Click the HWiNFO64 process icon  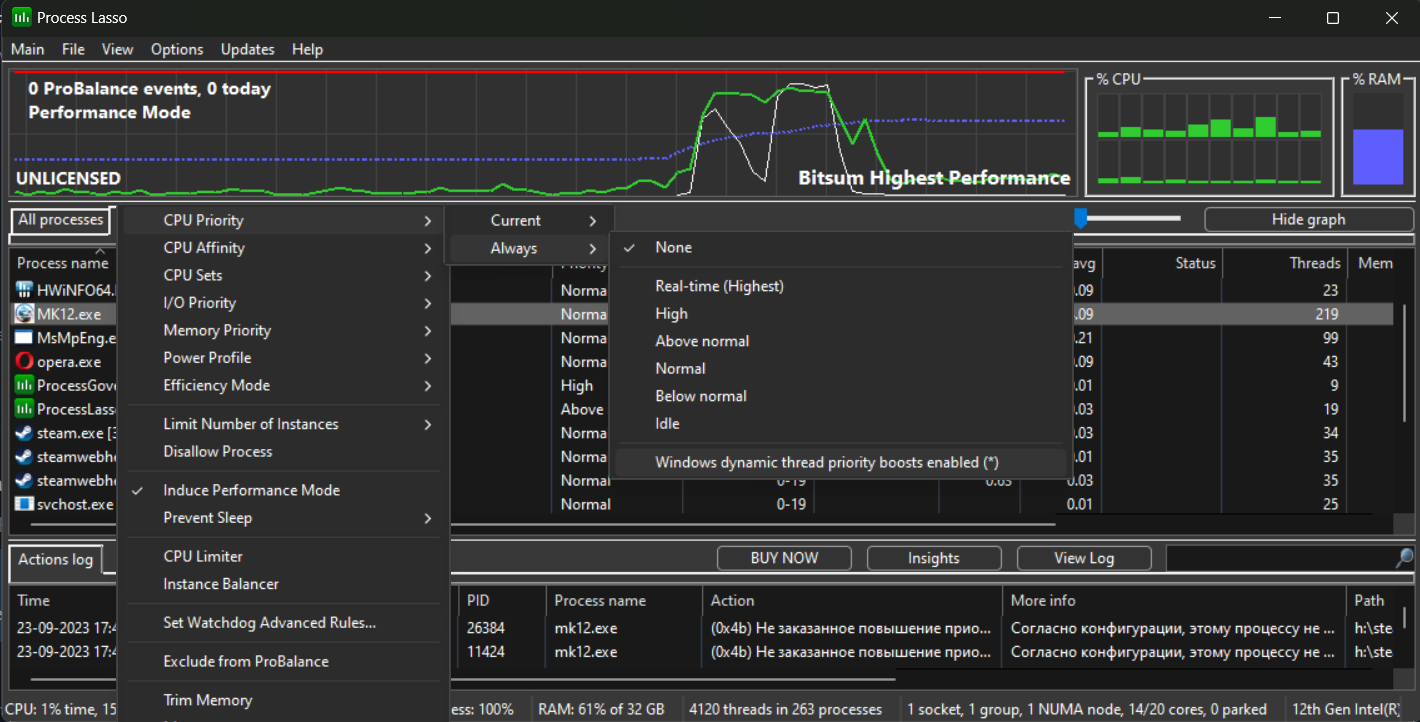[x=25, y=290]
